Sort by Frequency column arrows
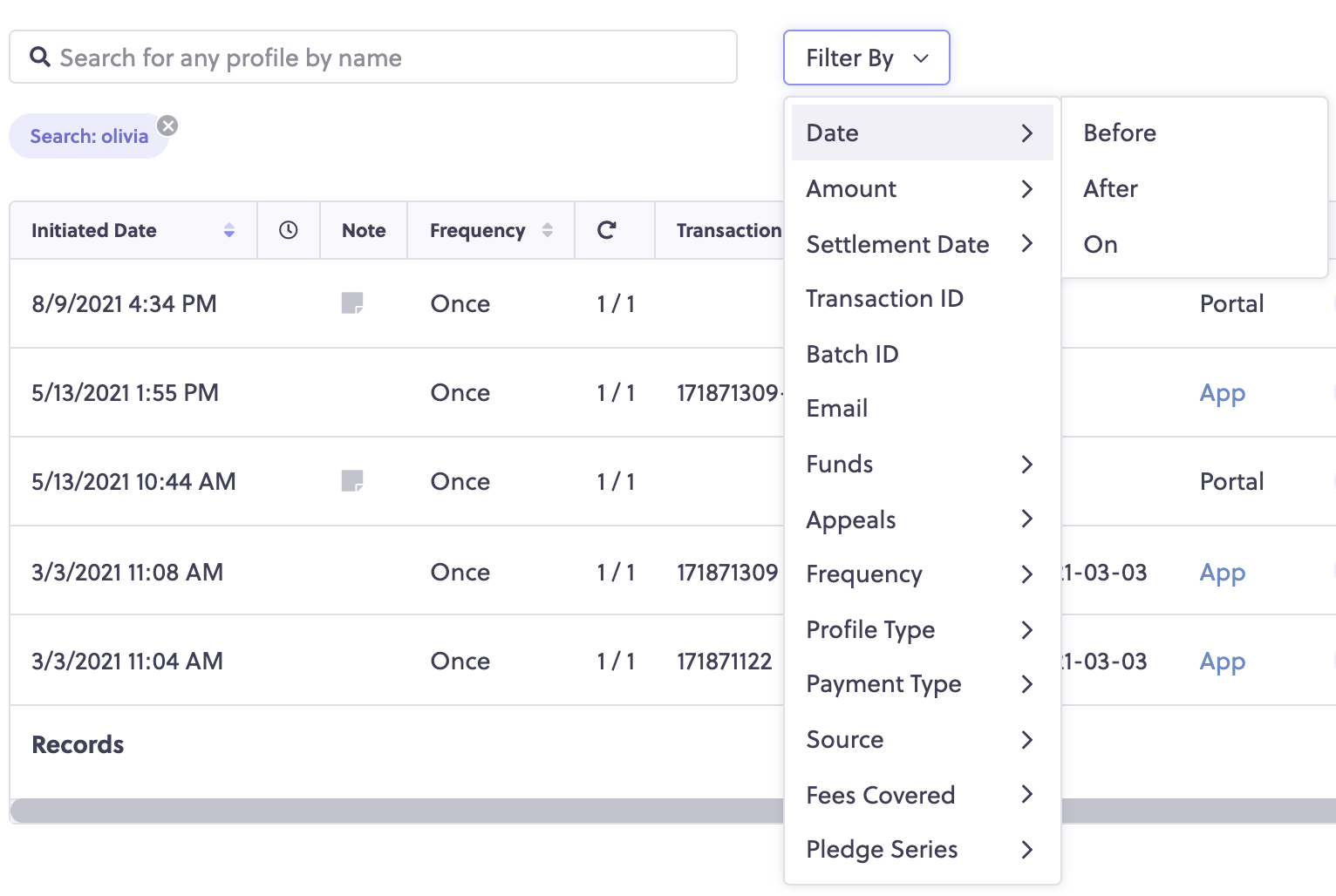This screenshot has width=1336, height=896. click(548, 230)
